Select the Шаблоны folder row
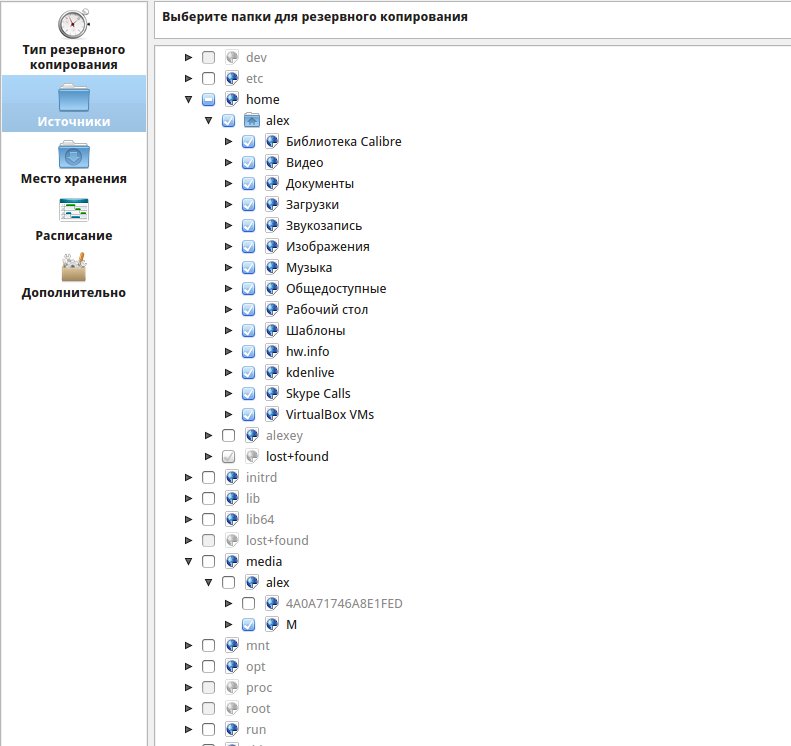The width and height of the screenshot is (791, 746). pos(316,330)
